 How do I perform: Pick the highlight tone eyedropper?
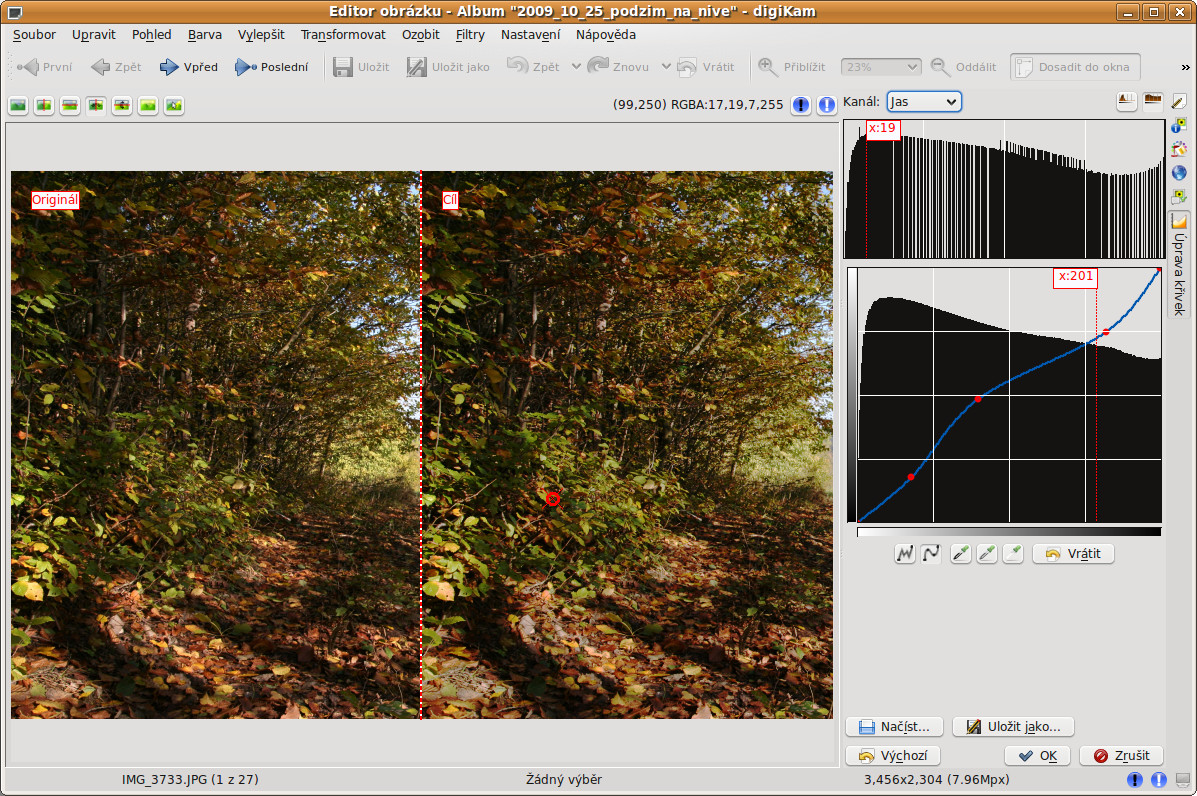point(1013,553)
